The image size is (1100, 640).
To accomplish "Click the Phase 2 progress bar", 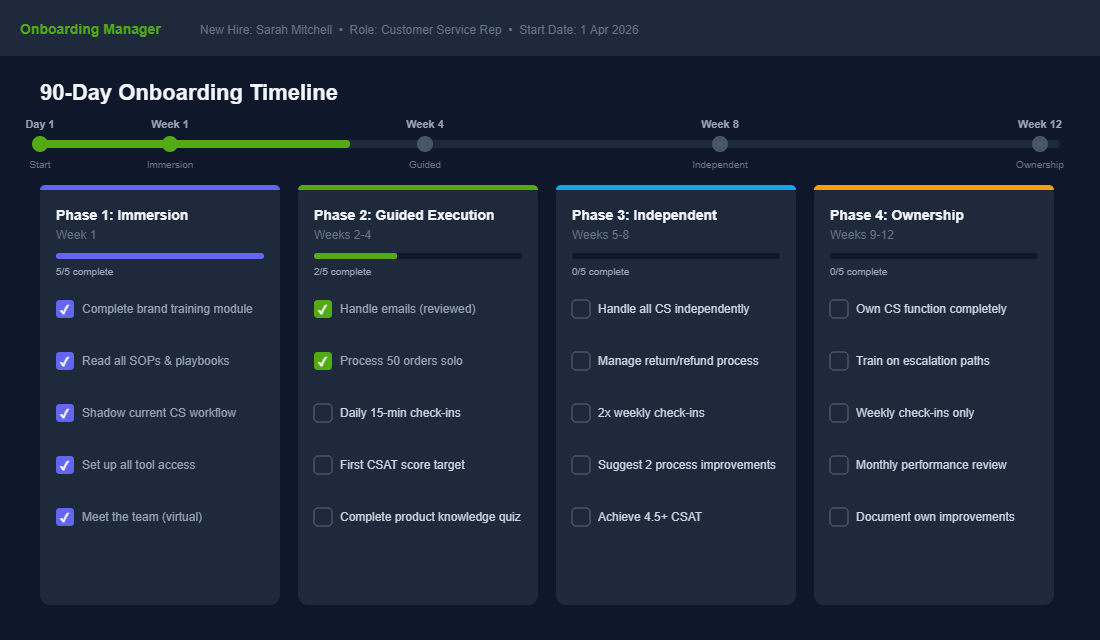I will click(x=417, y=255).
